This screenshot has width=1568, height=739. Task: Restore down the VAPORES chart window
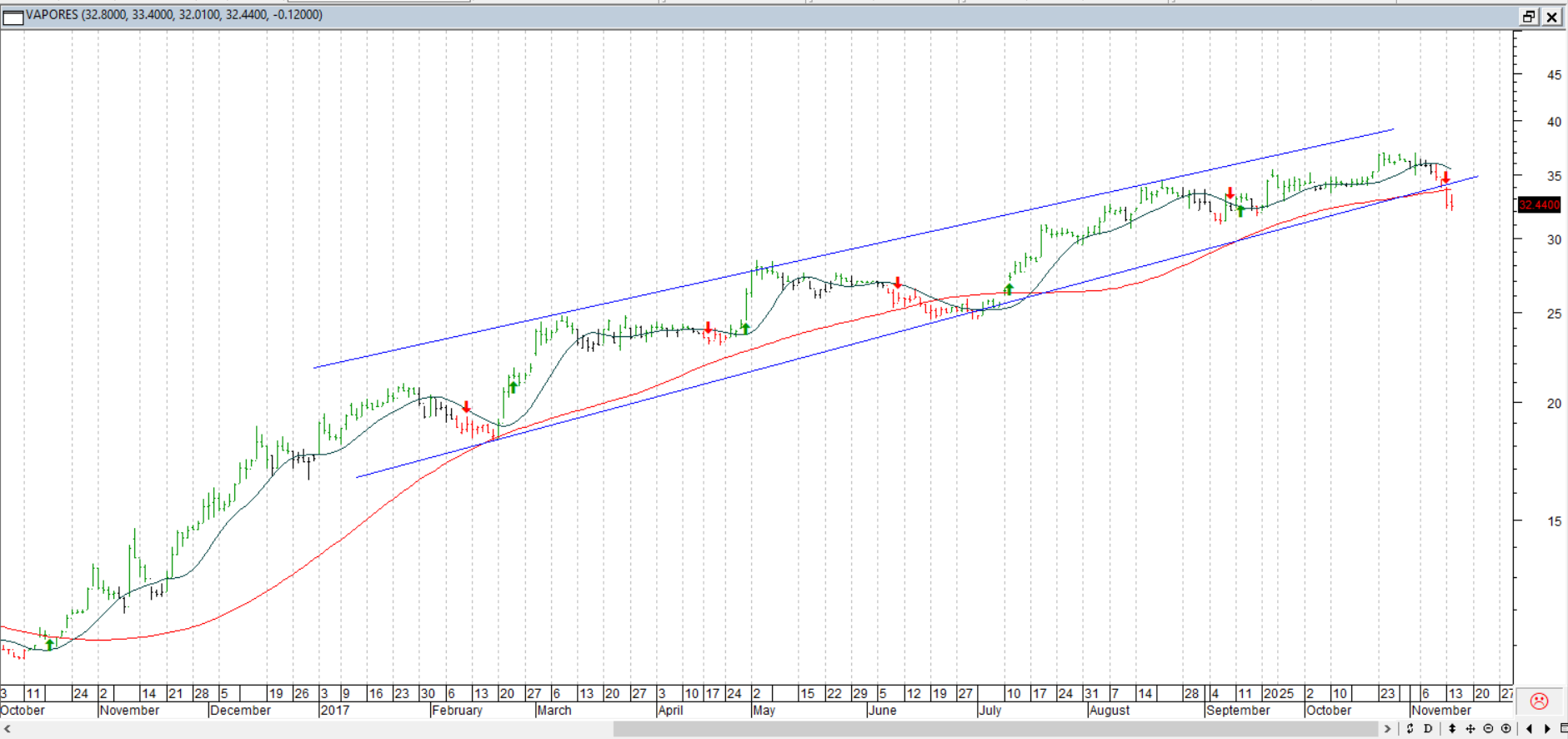(1529, 17)
